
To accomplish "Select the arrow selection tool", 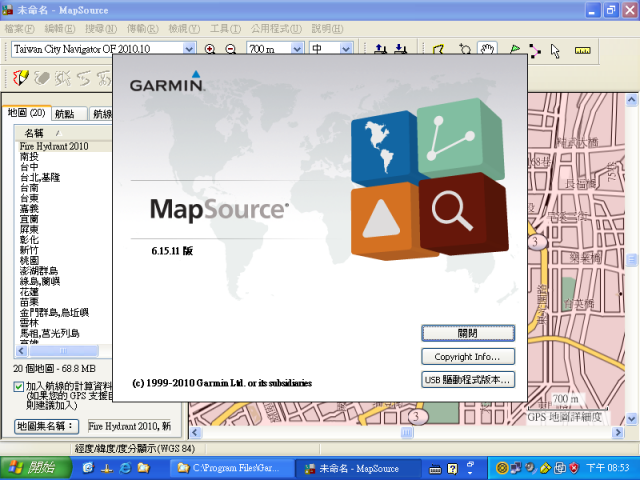I will (555, 51).
